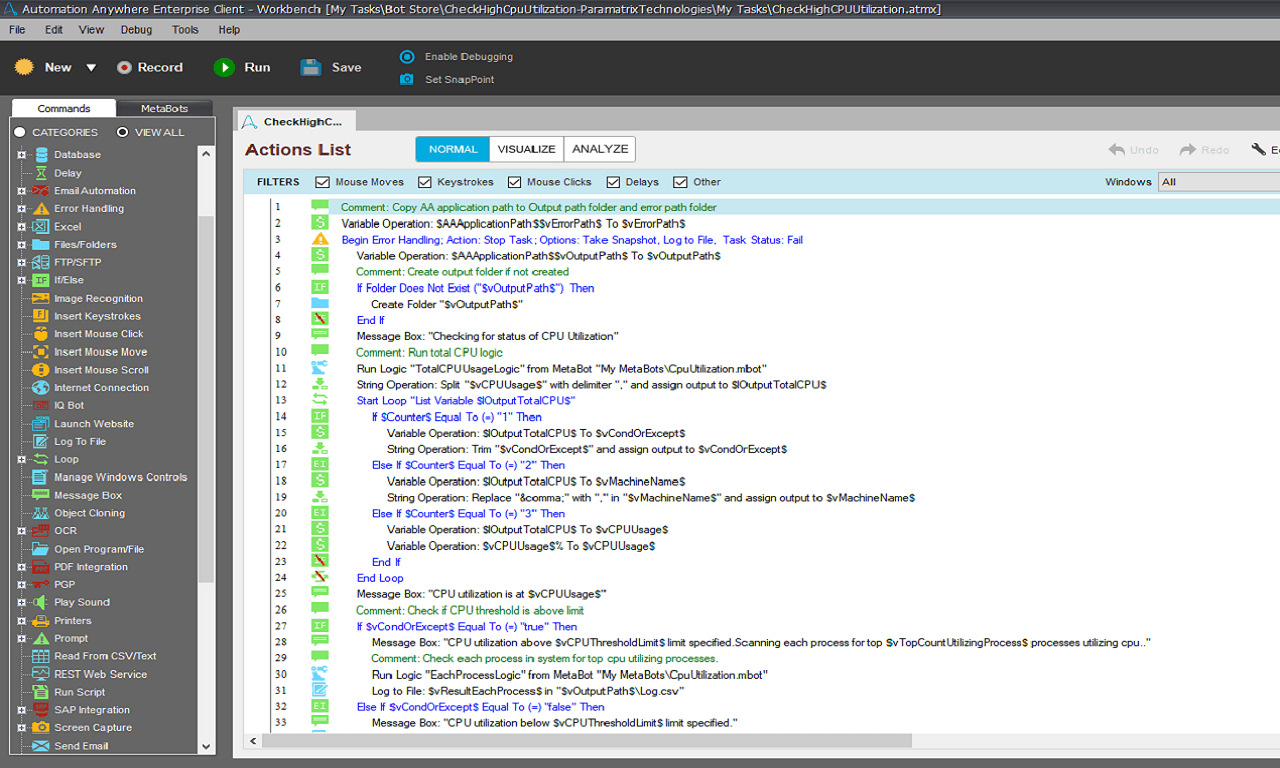Image resolution: width=1280 pixels, height=768 pixels.
Task: Toggle the Mouse Moves filter checkbox
Action: point(322,182)
